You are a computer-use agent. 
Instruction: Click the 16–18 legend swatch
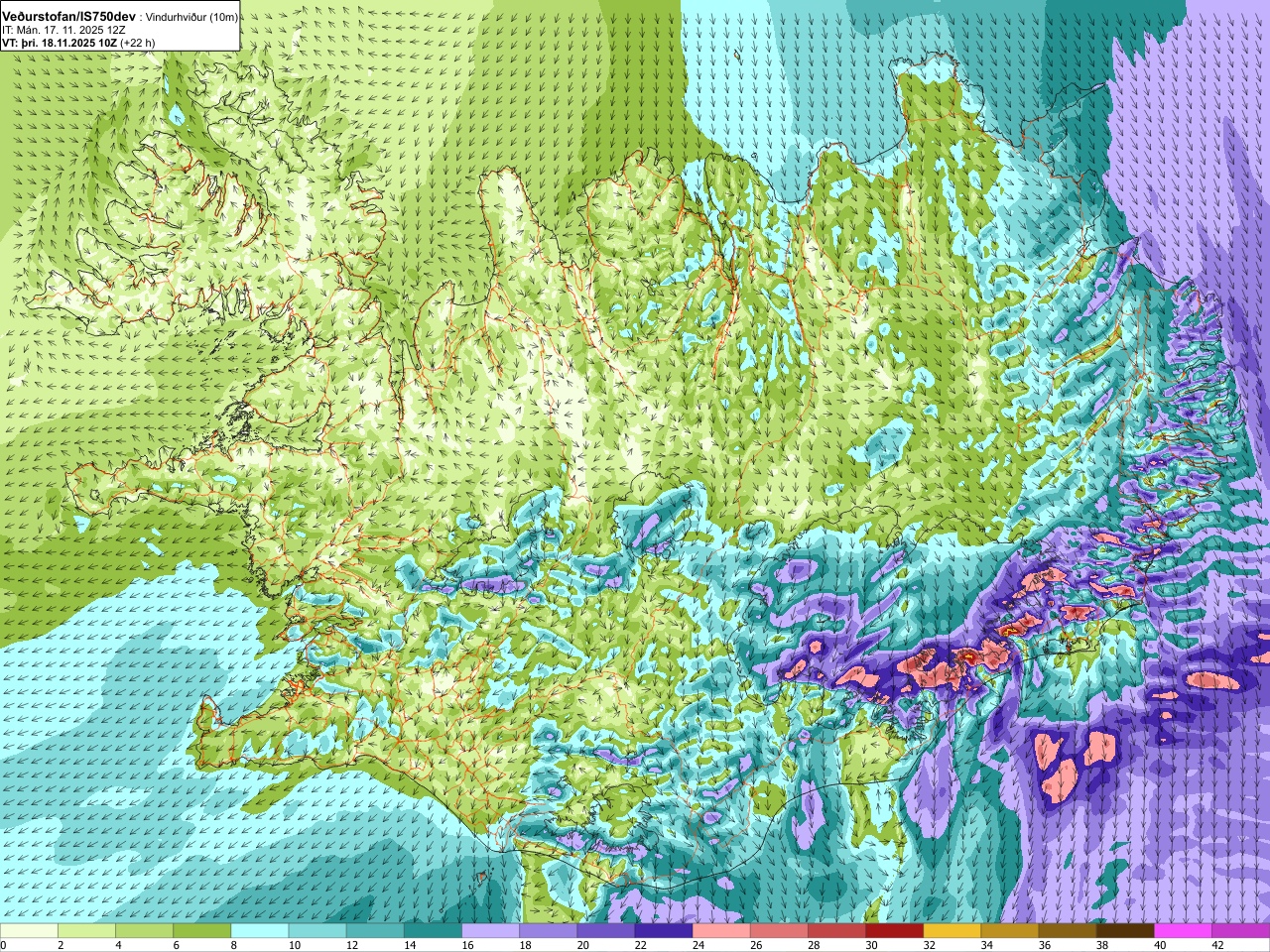point(490,931)
